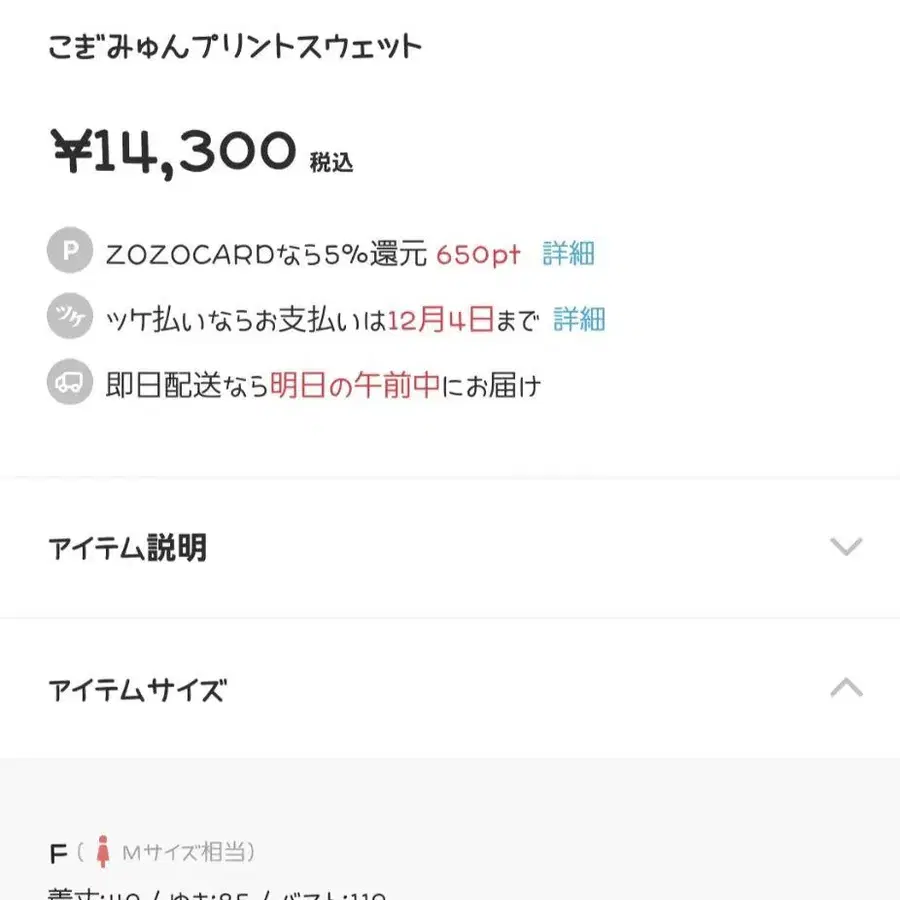Open 詳細 link for ZOZOCARD points

click(x=568, y=254)
